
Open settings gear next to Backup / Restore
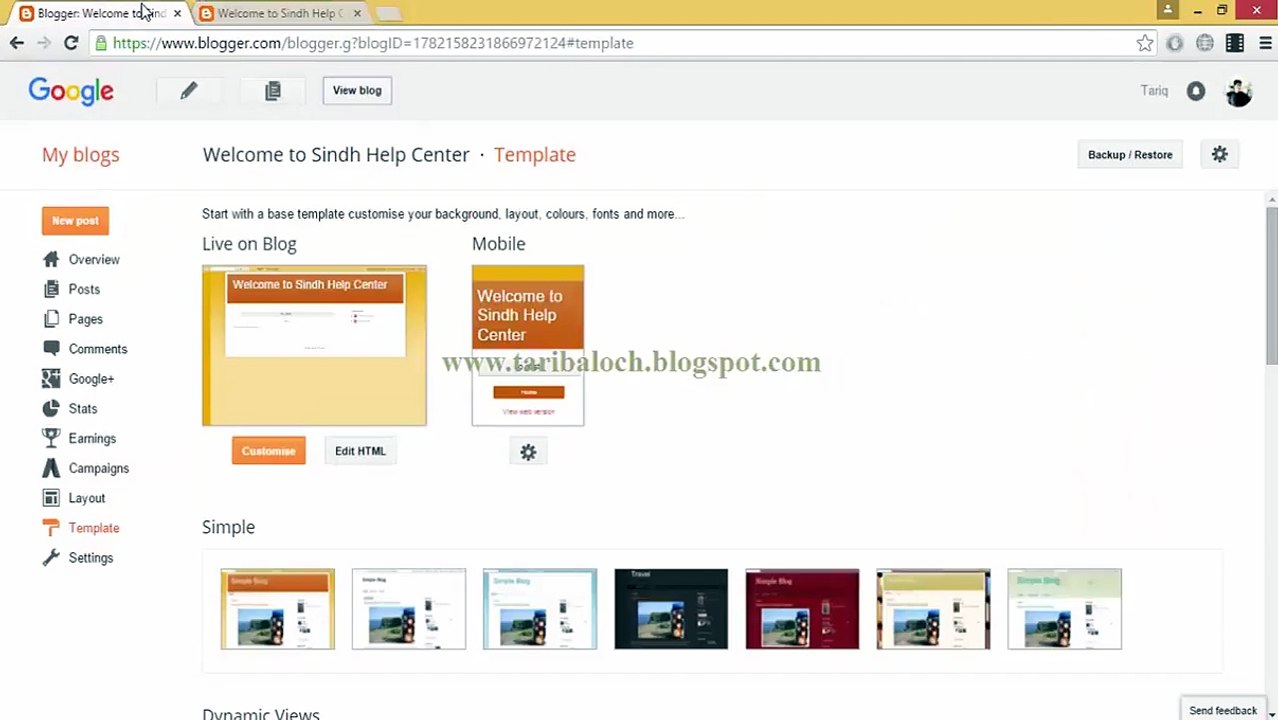tap(1219, 154)
